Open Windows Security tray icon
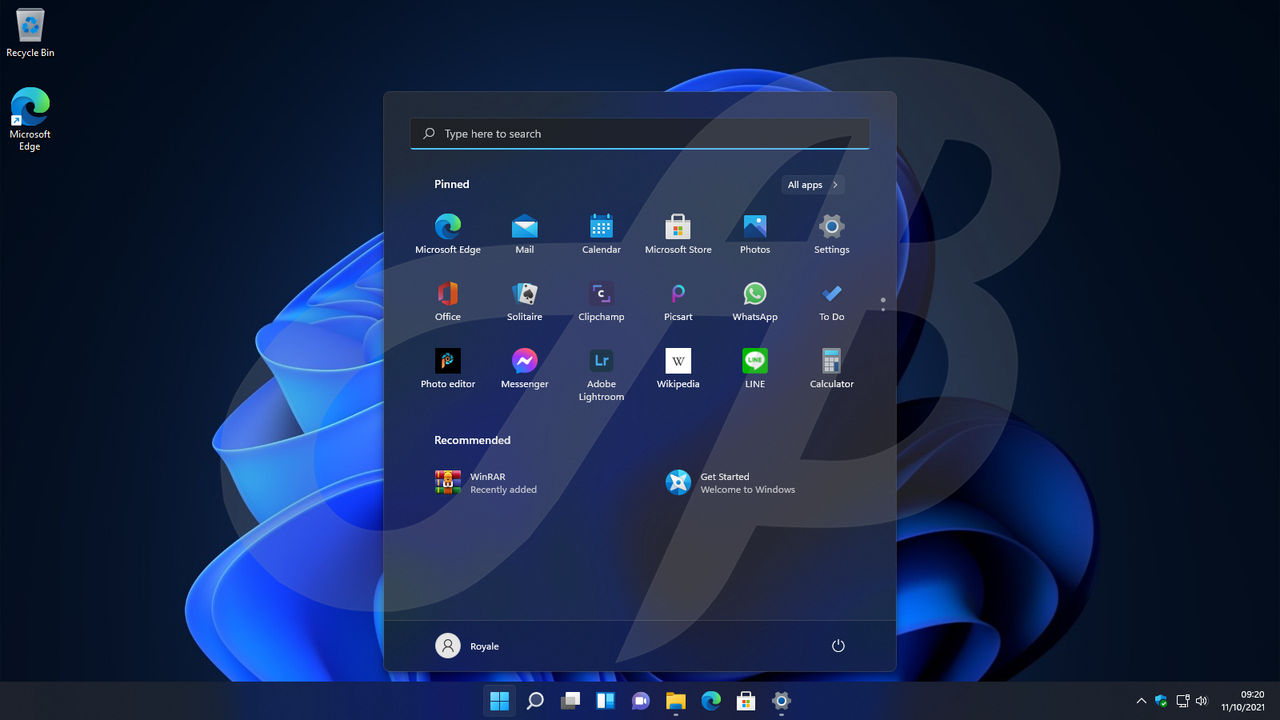The height and width of the screenshot is (720, 1280). click(1161, 701)
